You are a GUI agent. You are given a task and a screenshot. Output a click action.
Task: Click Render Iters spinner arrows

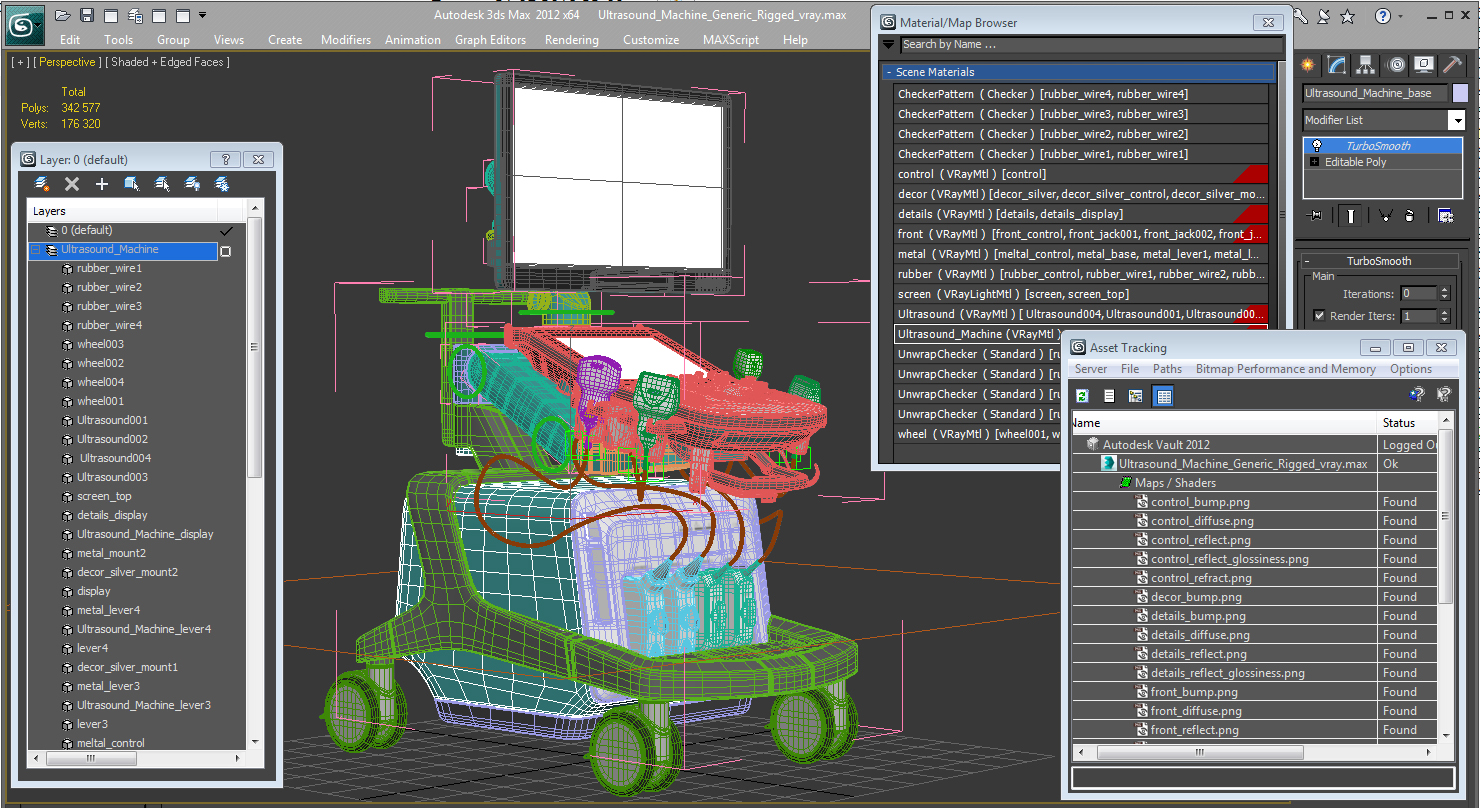[1444, 316]
